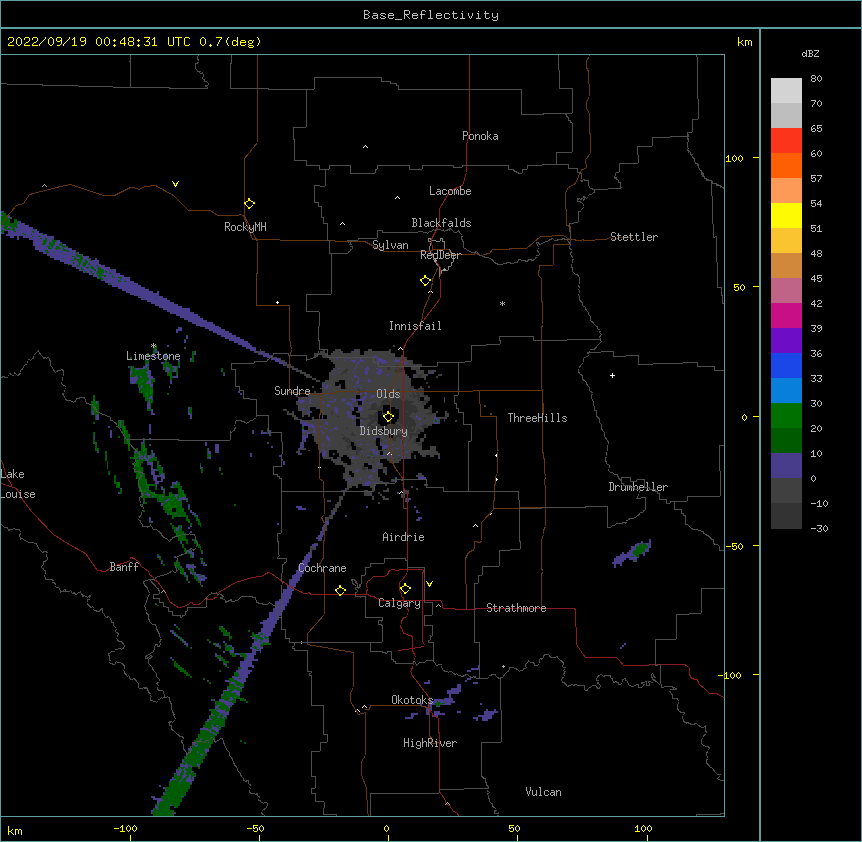Click the Limestone label
This screenshot has width=862, height=842.
click(153, 356)
